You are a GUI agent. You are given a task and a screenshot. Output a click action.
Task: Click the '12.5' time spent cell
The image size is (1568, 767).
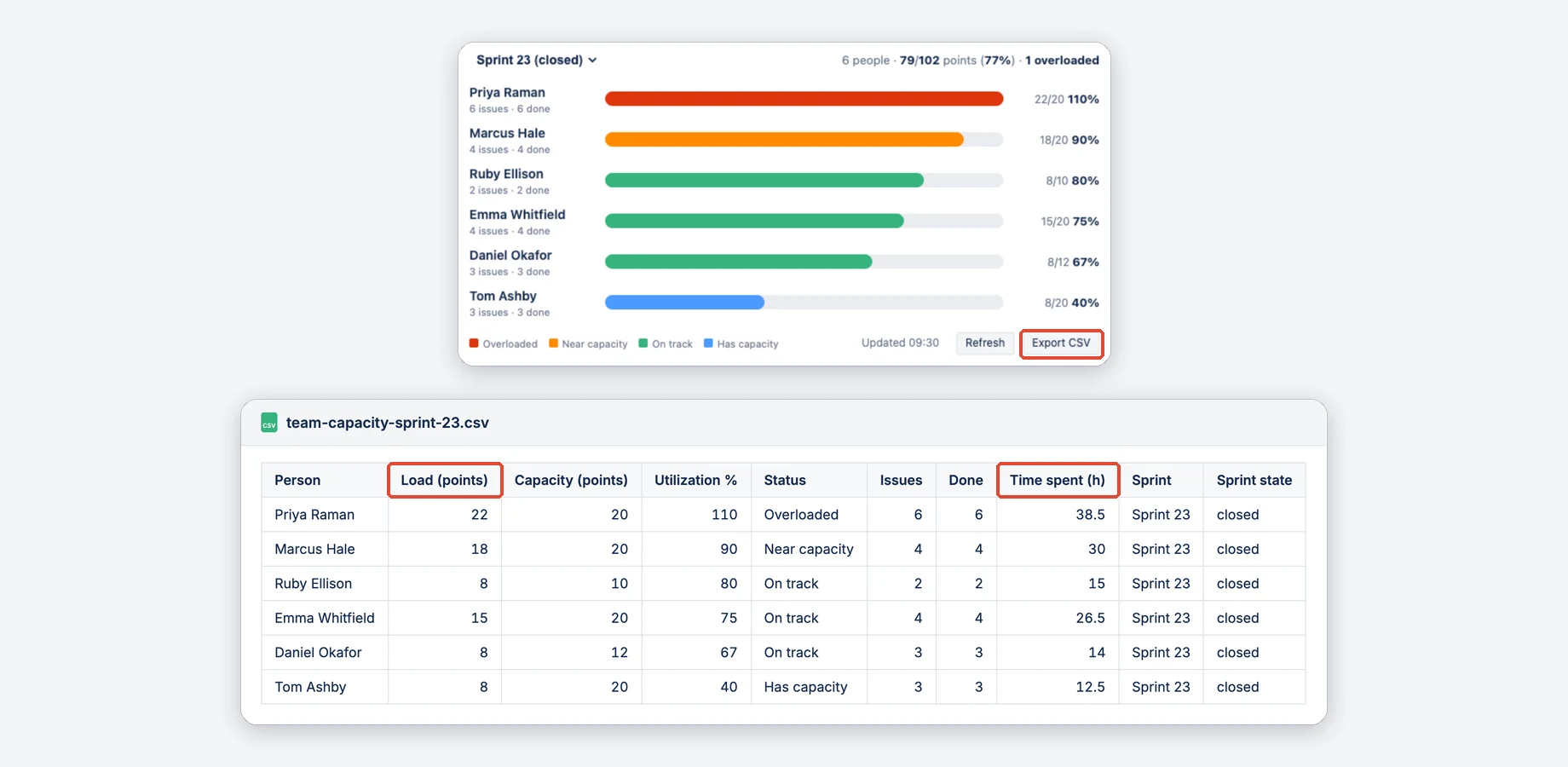(1058, 687)
